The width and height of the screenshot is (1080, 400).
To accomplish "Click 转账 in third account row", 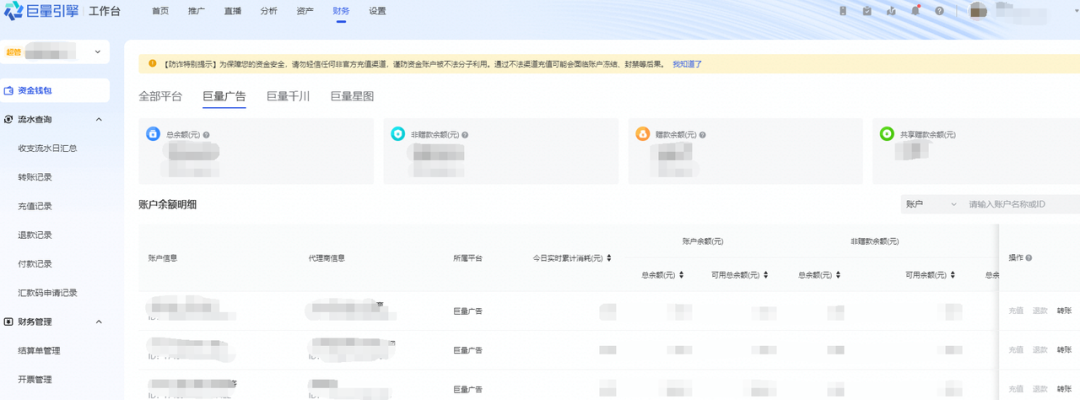I will tap(1064, 389).
